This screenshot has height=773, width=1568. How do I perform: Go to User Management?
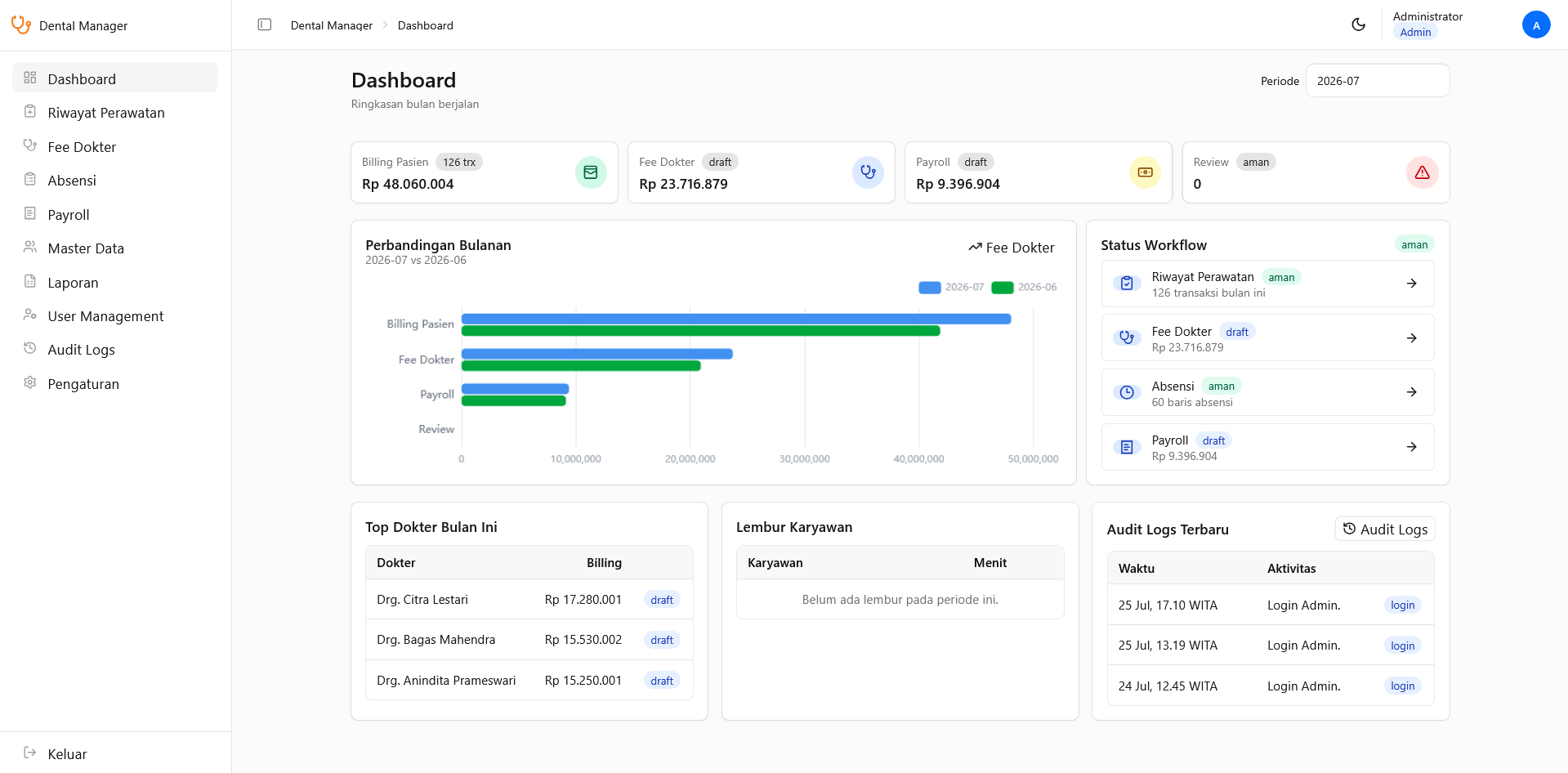[115, 316]
